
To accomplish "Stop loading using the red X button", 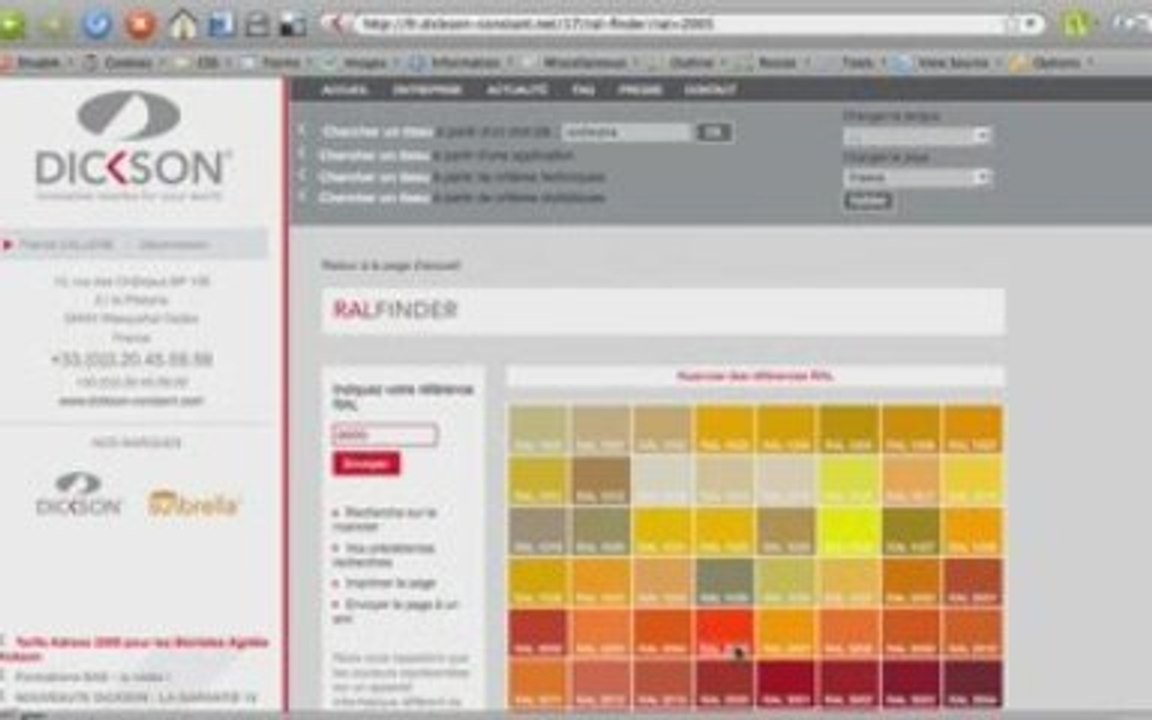I will pos(140,25).
